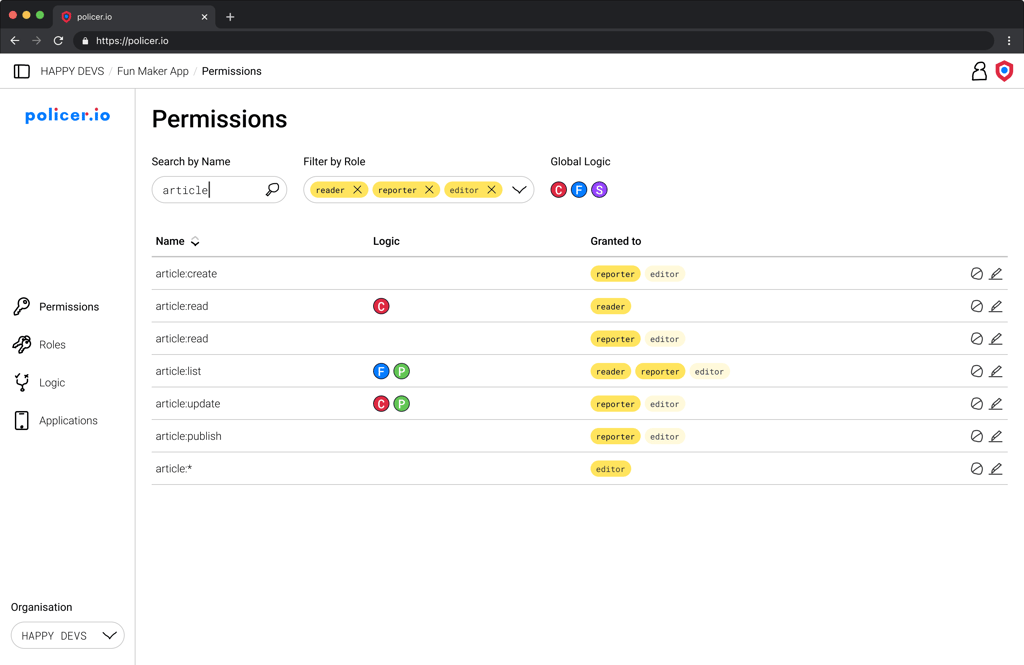The width and height of the screenshot is (1024, 665).
Task: Click the policer.io logo
Action: [x=67, y=115]
